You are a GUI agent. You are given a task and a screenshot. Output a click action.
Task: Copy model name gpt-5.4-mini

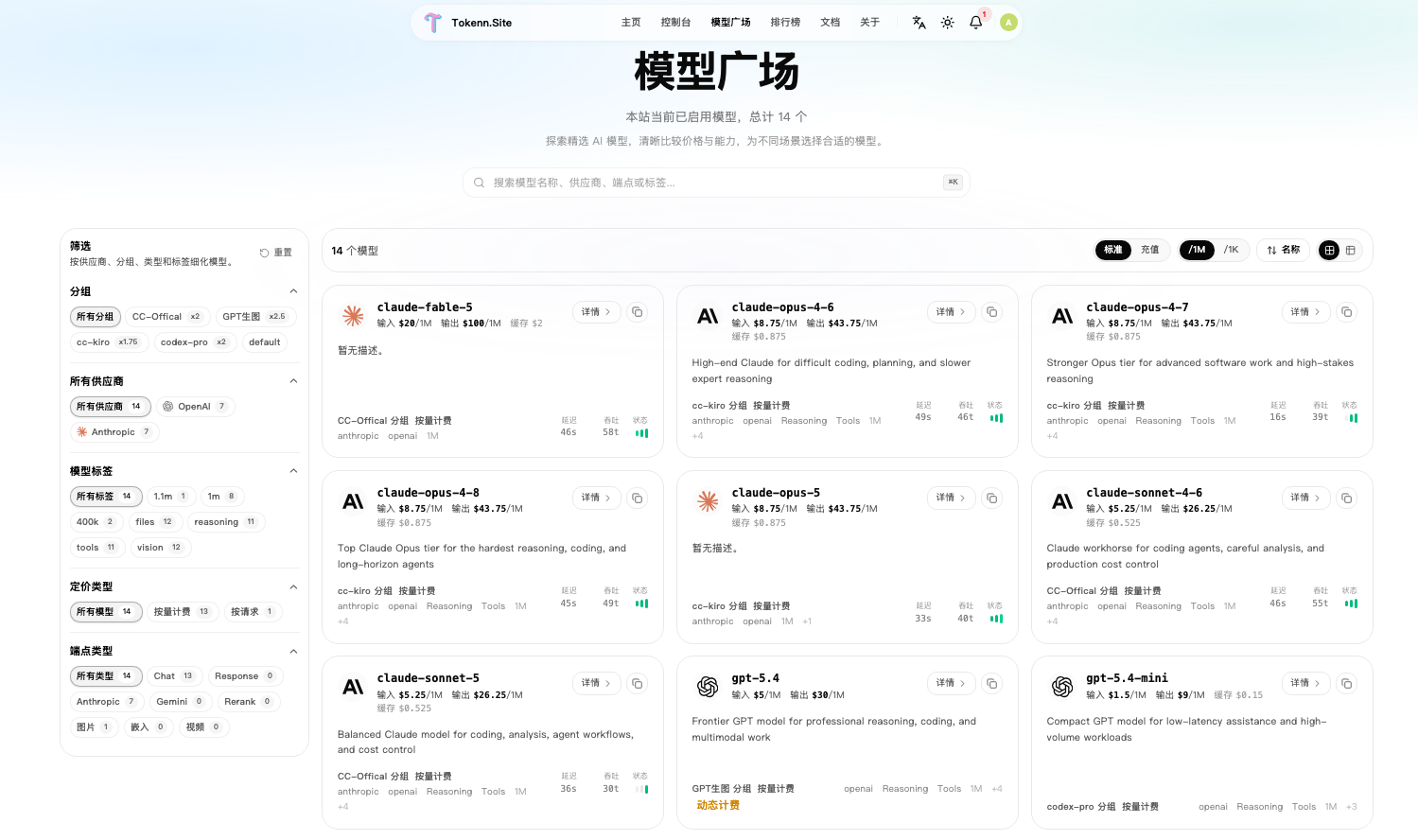pyautogui.click(x=1347, y=683)
